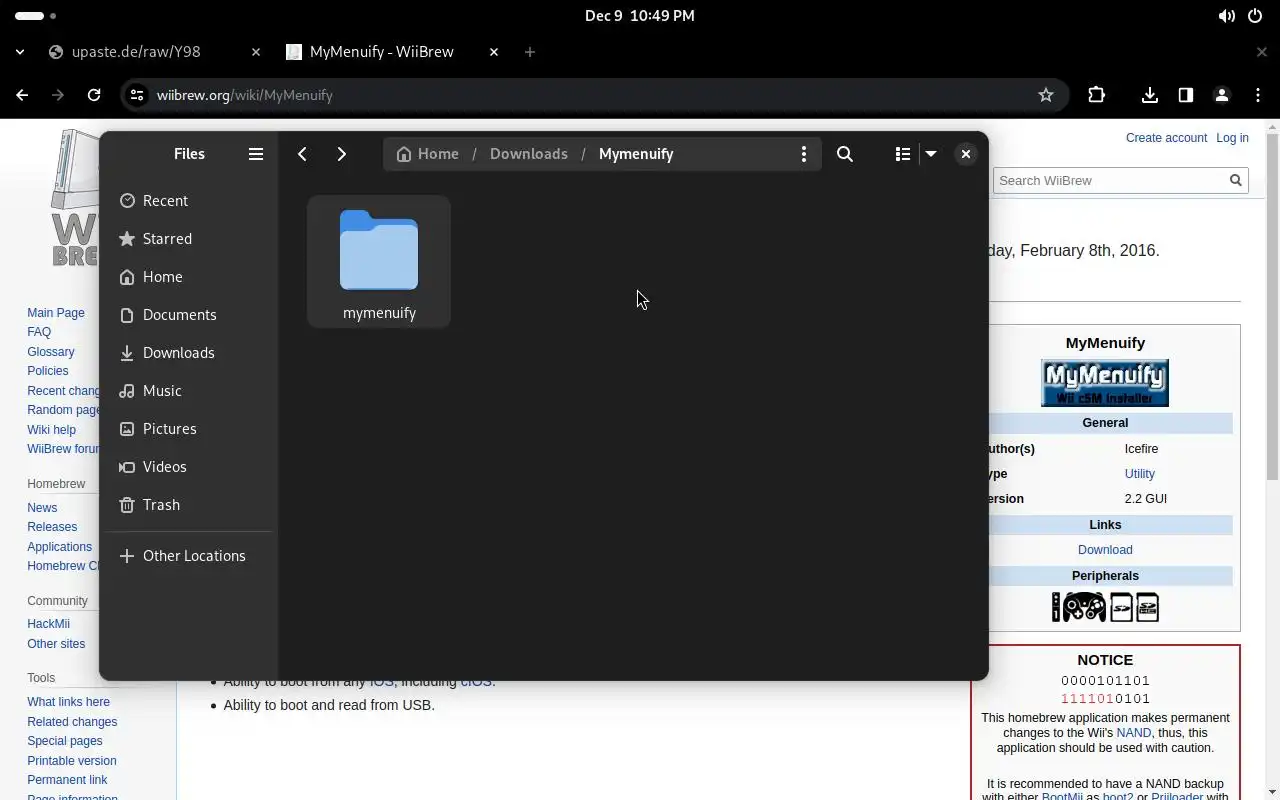Viewport: 1280px width, 800px height.
Task: Close the MyMenuify - WiiBrew tab
Action: pyautogui.click(x=494, y=52)
